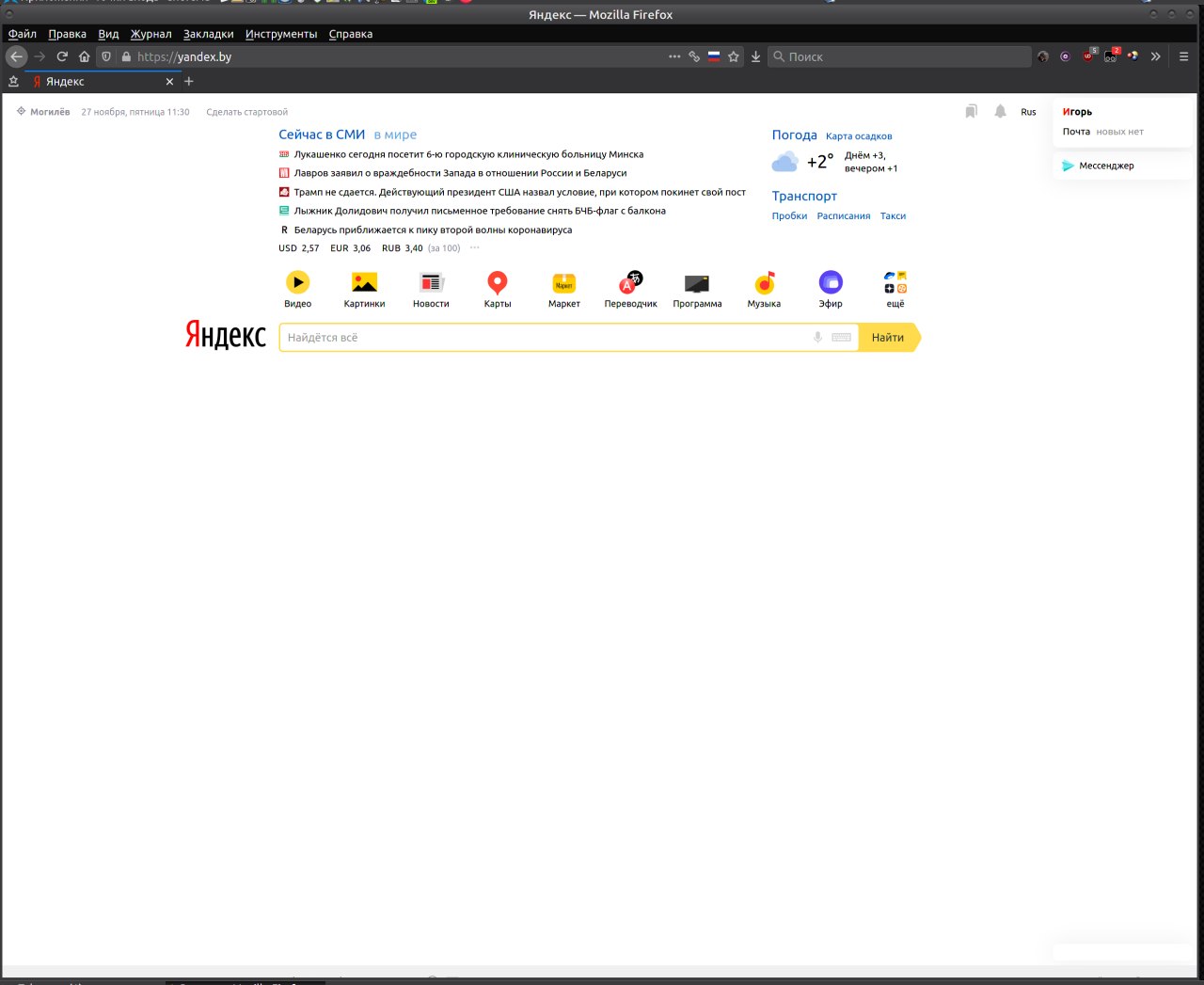1204x985 pixels.
Task: Click the uBlock Origin extension icon
Action: pos(1088,56)
